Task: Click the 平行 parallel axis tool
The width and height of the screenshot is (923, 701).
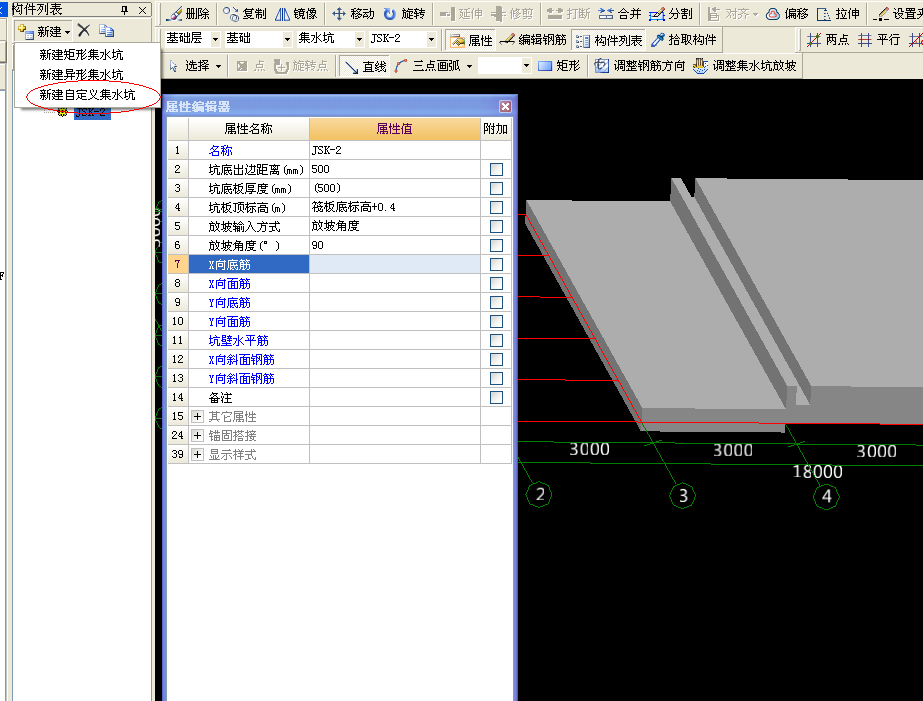Action: 879,40
